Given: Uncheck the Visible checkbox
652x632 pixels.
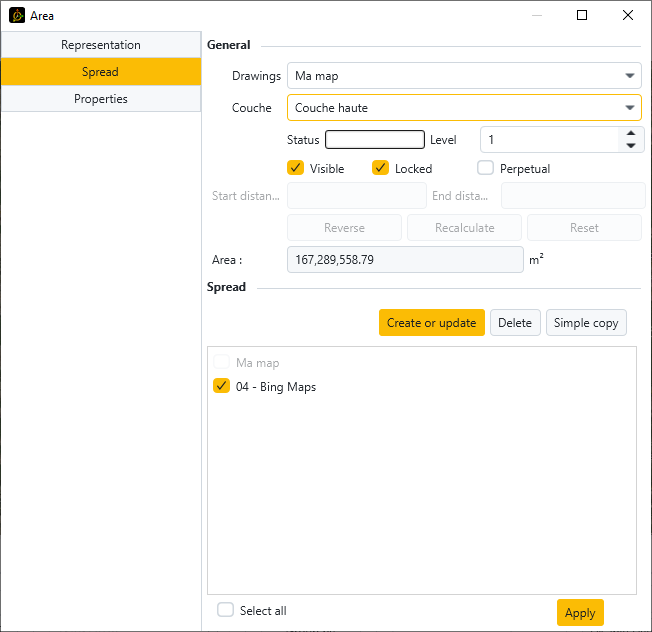Looking at the screenshot, I should click(296, 168).
